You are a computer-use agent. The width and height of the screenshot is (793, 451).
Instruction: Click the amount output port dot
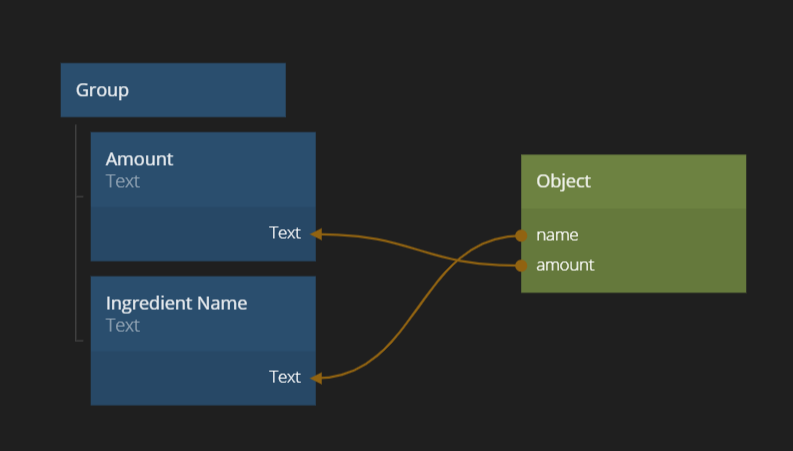[x=521, y=265]
